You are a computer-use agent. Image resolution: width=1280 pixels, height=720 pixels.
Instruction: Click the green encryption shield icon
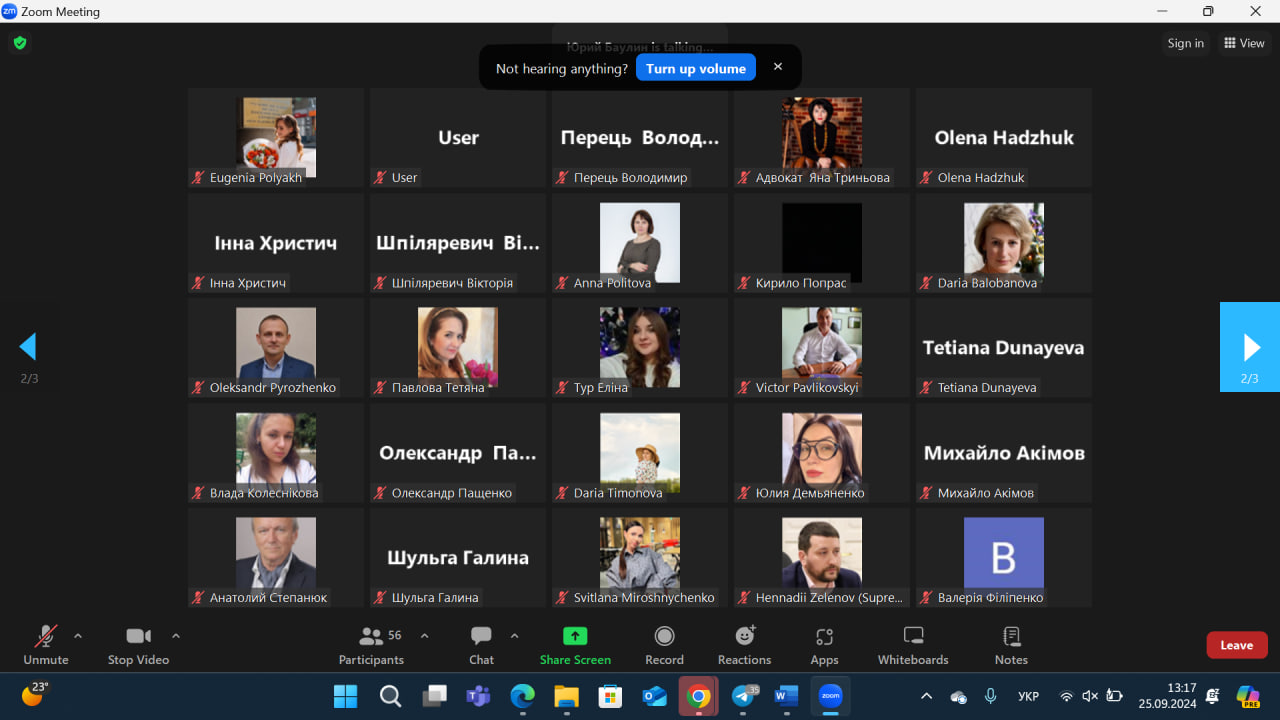coord(19,43)
